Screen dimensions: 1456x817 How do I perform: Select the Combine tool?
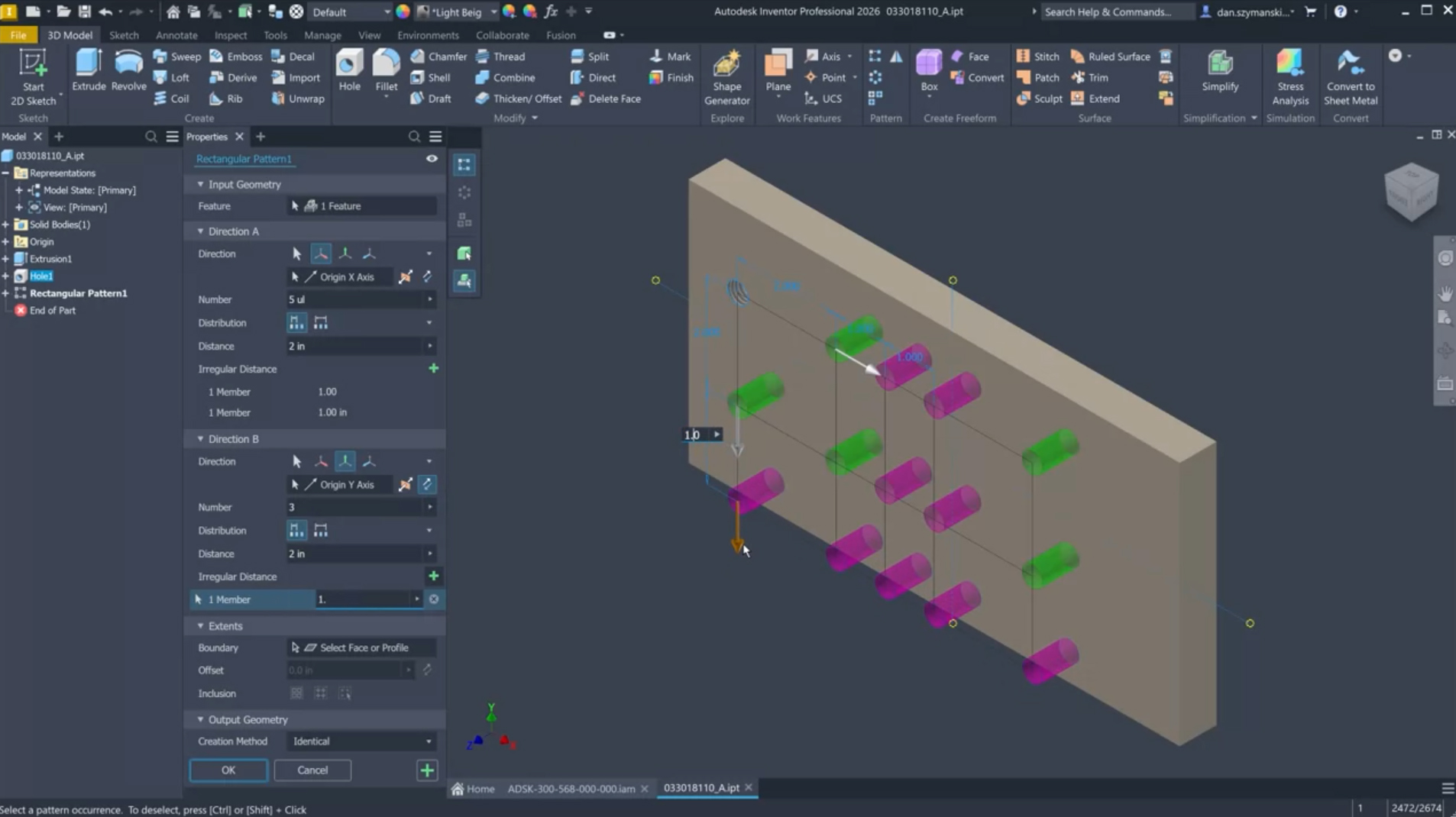pyautogui.click(x=505, y=77)
